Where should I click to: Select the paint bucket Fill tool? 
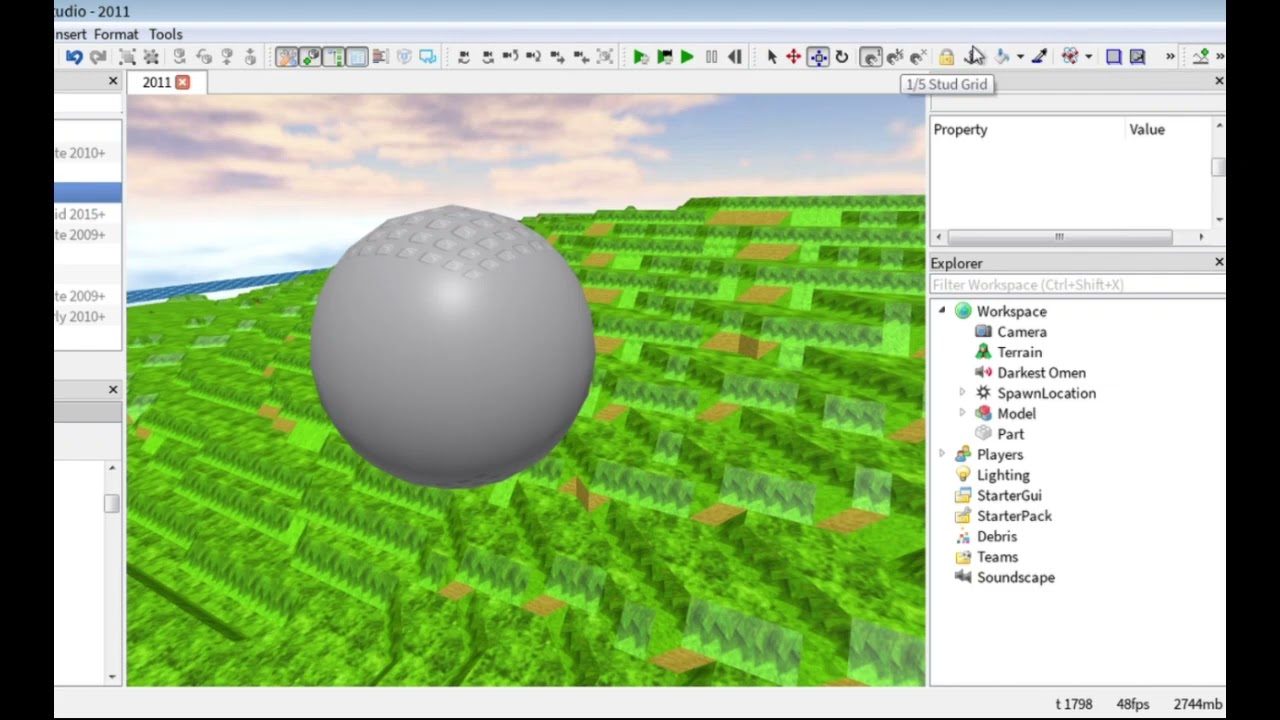[x=1002, y=57]
